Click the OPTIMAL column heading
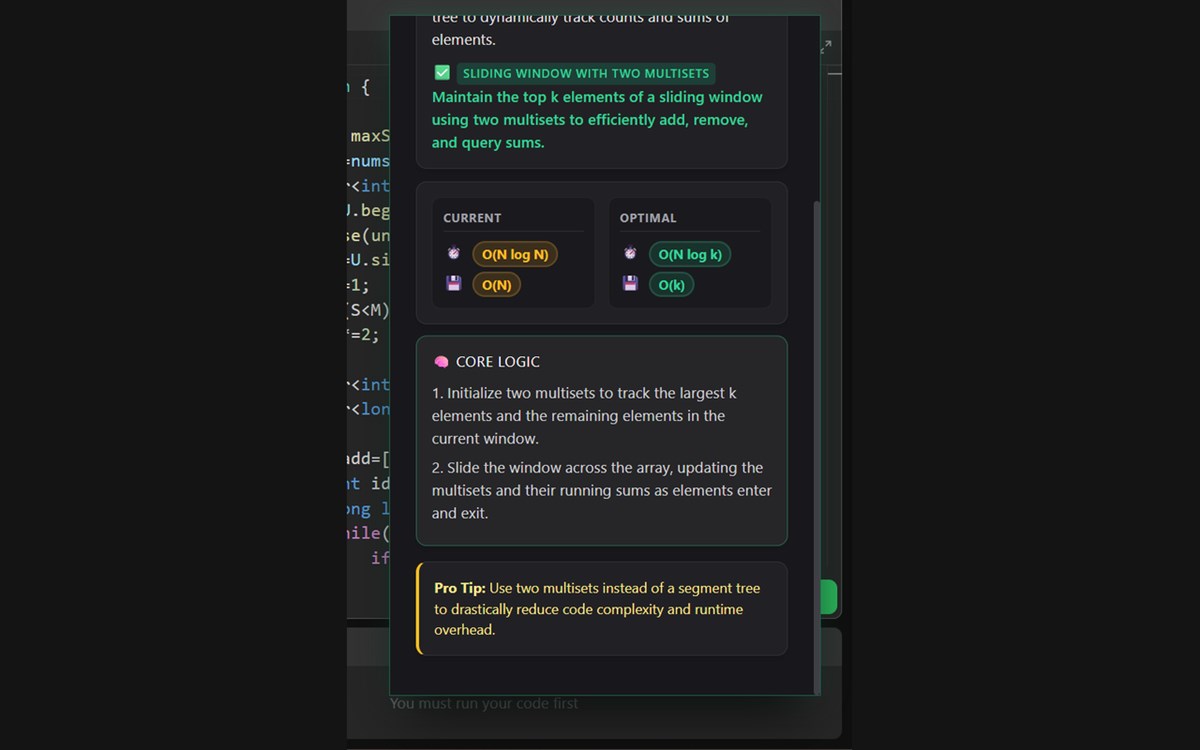1200x750 pixels. 648,218
